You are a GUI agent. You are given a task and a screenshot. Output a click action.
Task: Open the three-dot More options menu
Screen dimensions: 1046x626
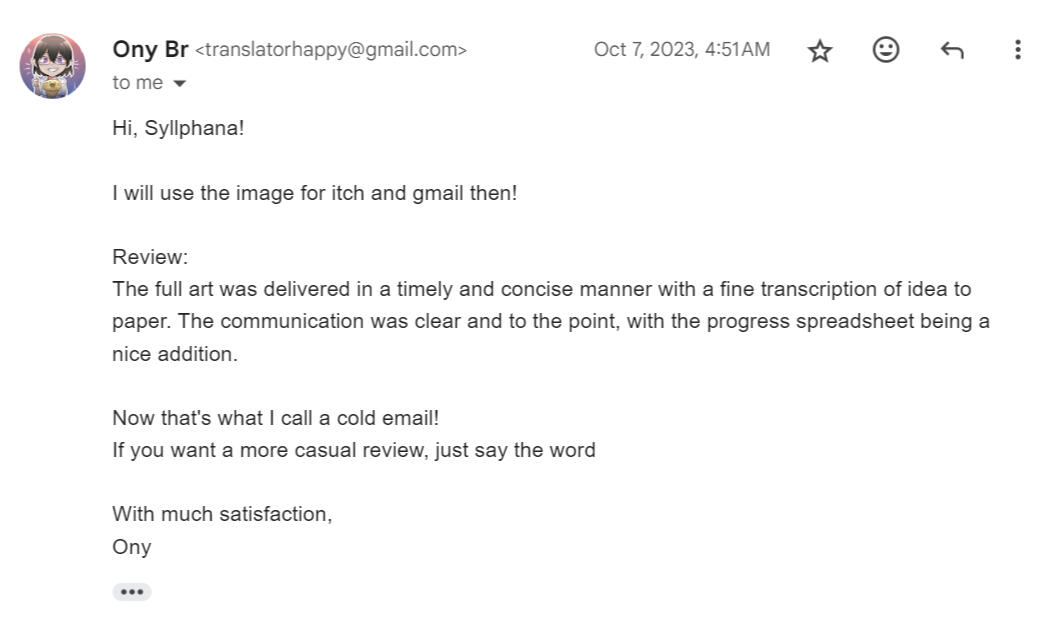click(x=1017, y=50)
